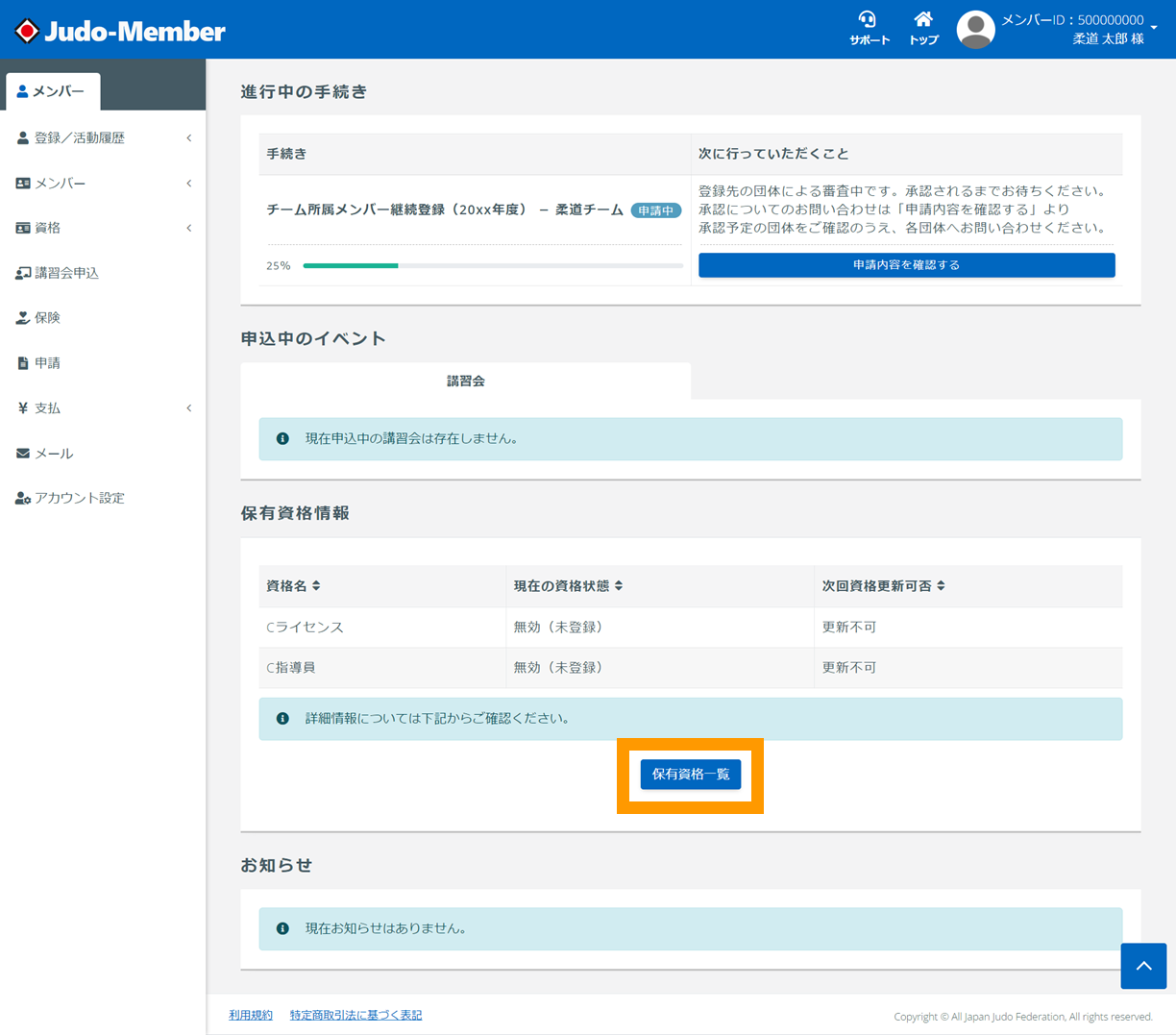The image size is (1176, 1035).
Task: Click the info icon beside 詳細情報については下記から
Action: 282,719
